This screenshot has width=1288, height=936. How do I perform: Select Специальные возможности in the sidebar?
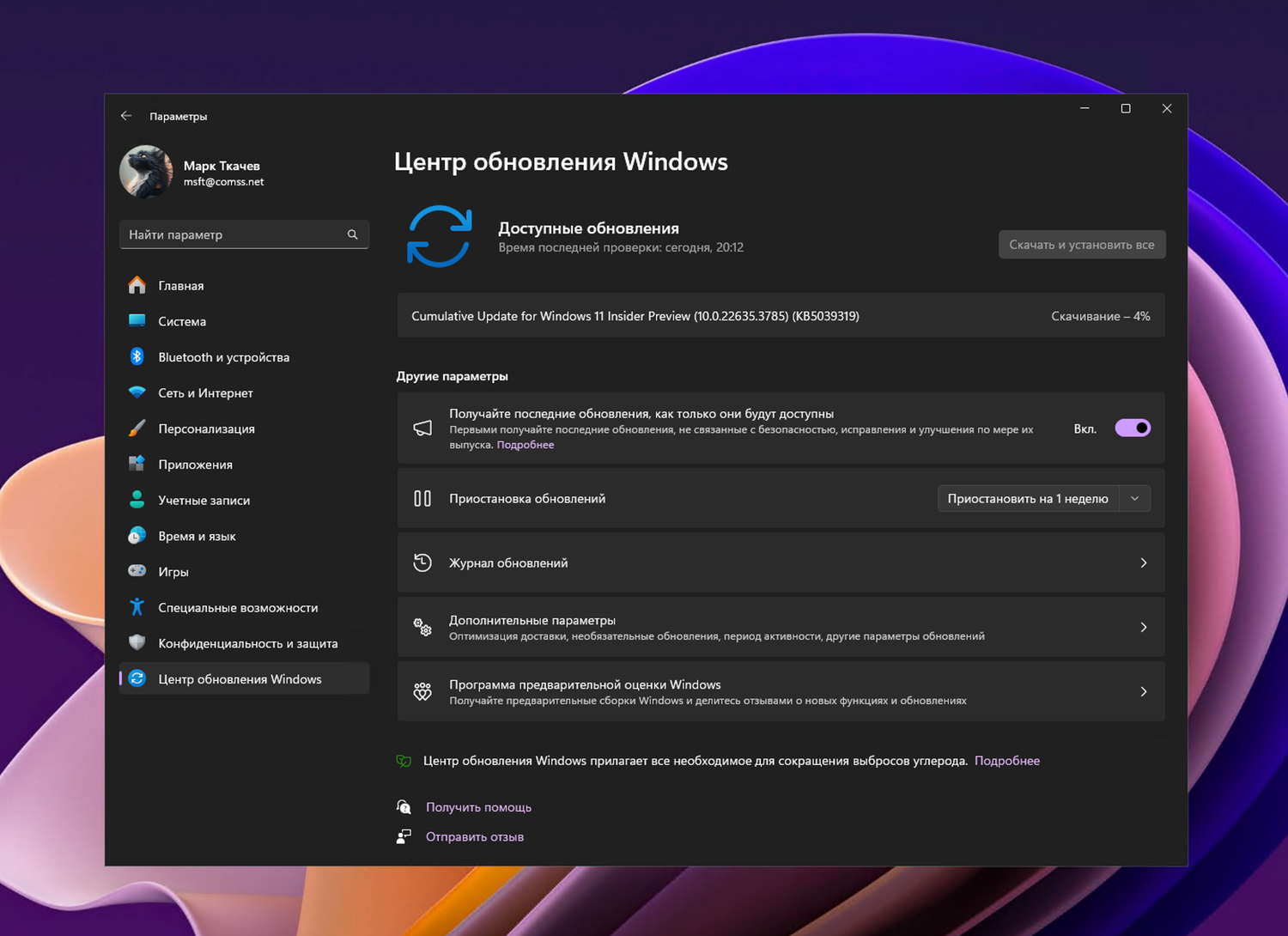pyautogui.click(x=244, y=607)
